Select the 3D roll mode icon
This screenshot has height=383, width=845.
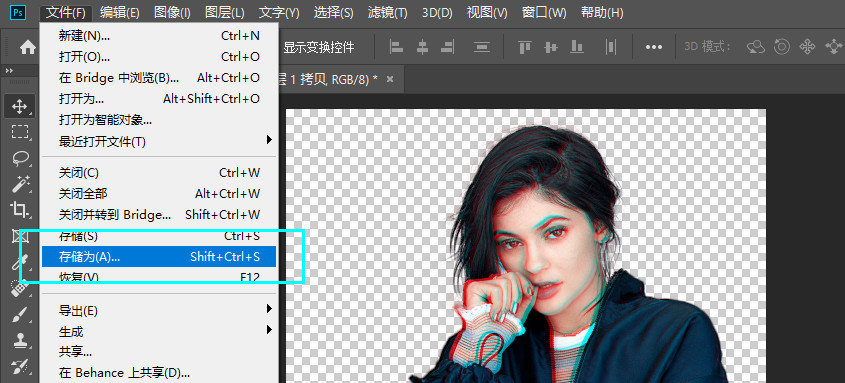pyautogui.click(x=781, y=47)
